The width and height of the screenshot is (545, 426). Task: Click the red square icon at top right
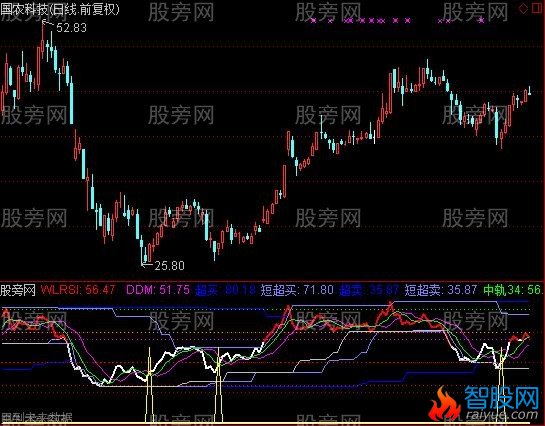pyautogui.click(x=537, y=8)
